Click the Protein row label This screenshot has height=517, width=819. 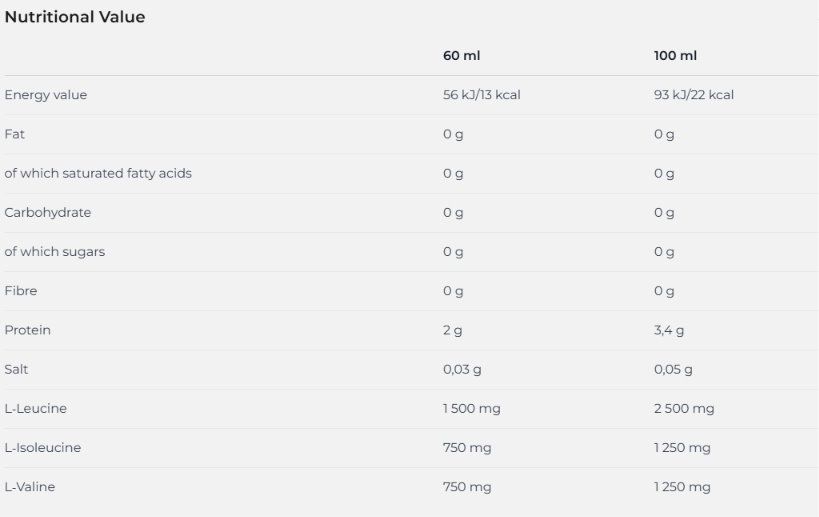(28, 330)
